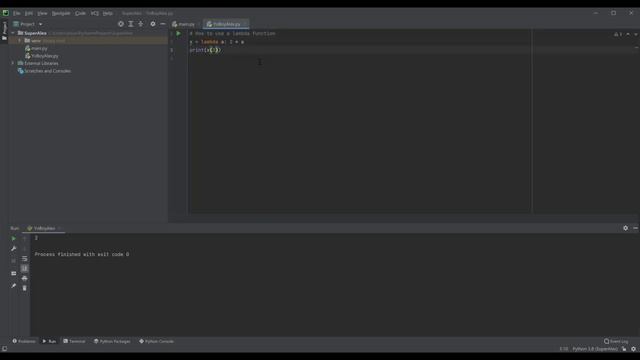This screenshot has height=360, width=640.
Task: Toggle soft-wrap in the Run console
Action: point(24,259)
